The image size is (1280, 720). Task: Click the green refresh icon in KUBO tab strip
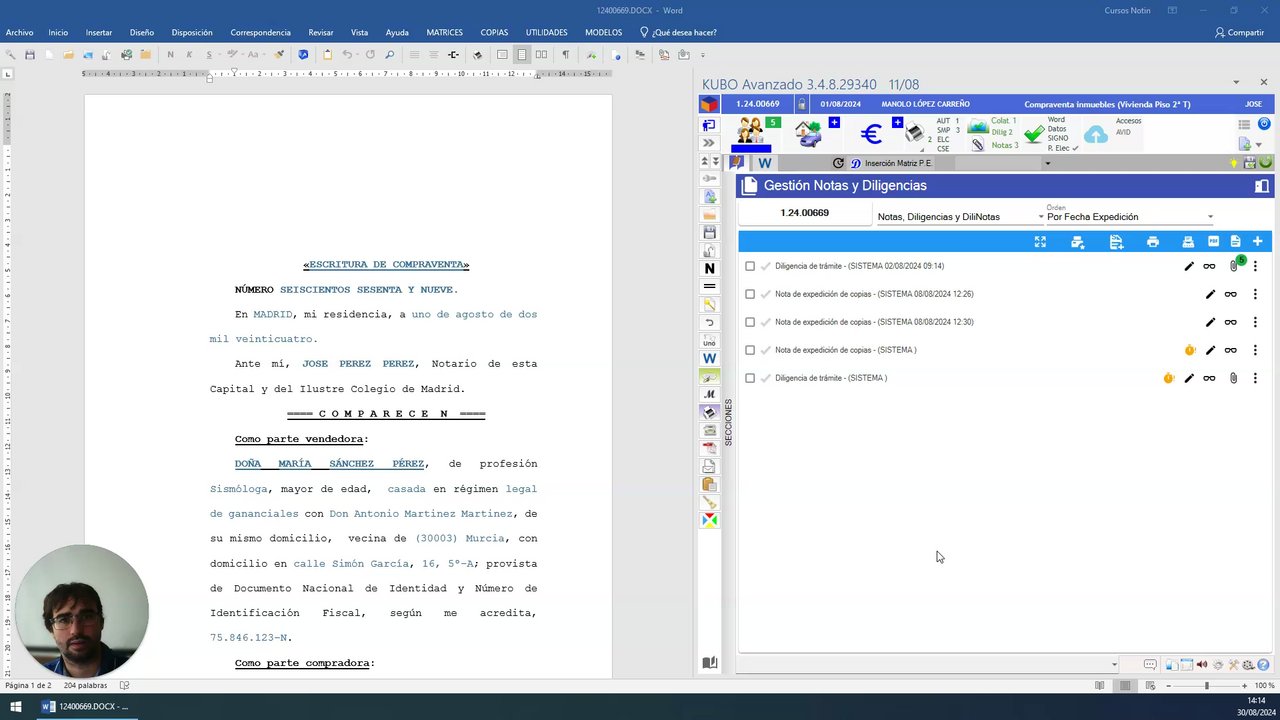tap(1265, 162)
